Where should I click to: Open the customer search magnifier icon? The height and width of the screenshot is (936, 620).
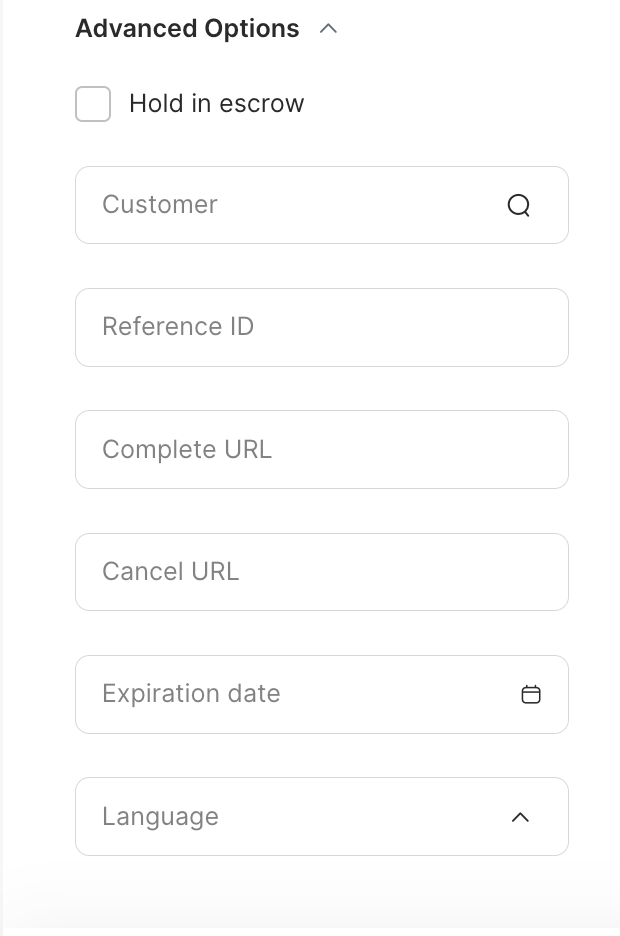[x=519, y=205]
